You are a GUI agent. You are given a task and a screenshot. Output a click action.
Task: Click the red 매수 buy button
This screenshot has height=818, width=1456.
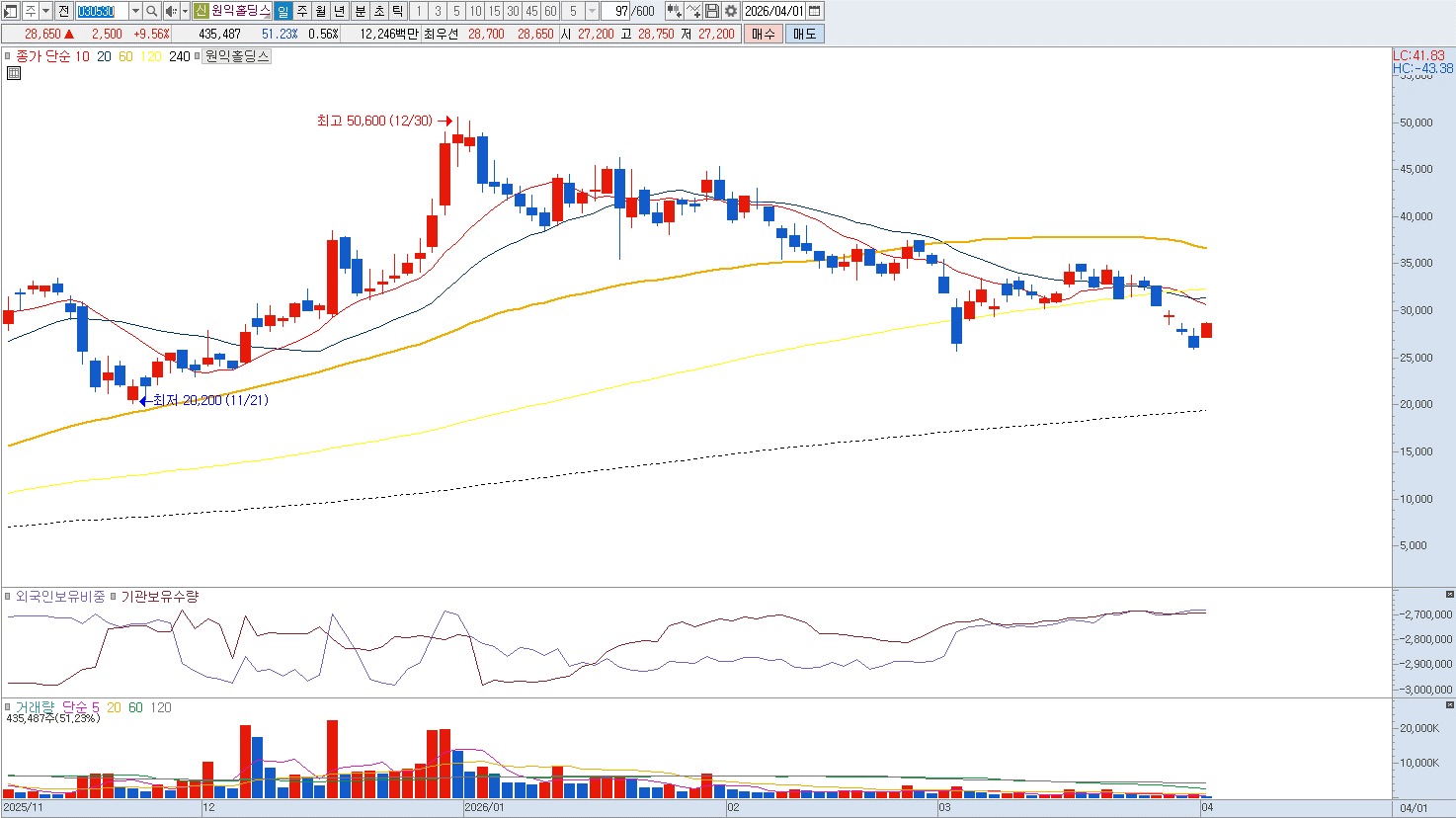(x=763, y=34)
